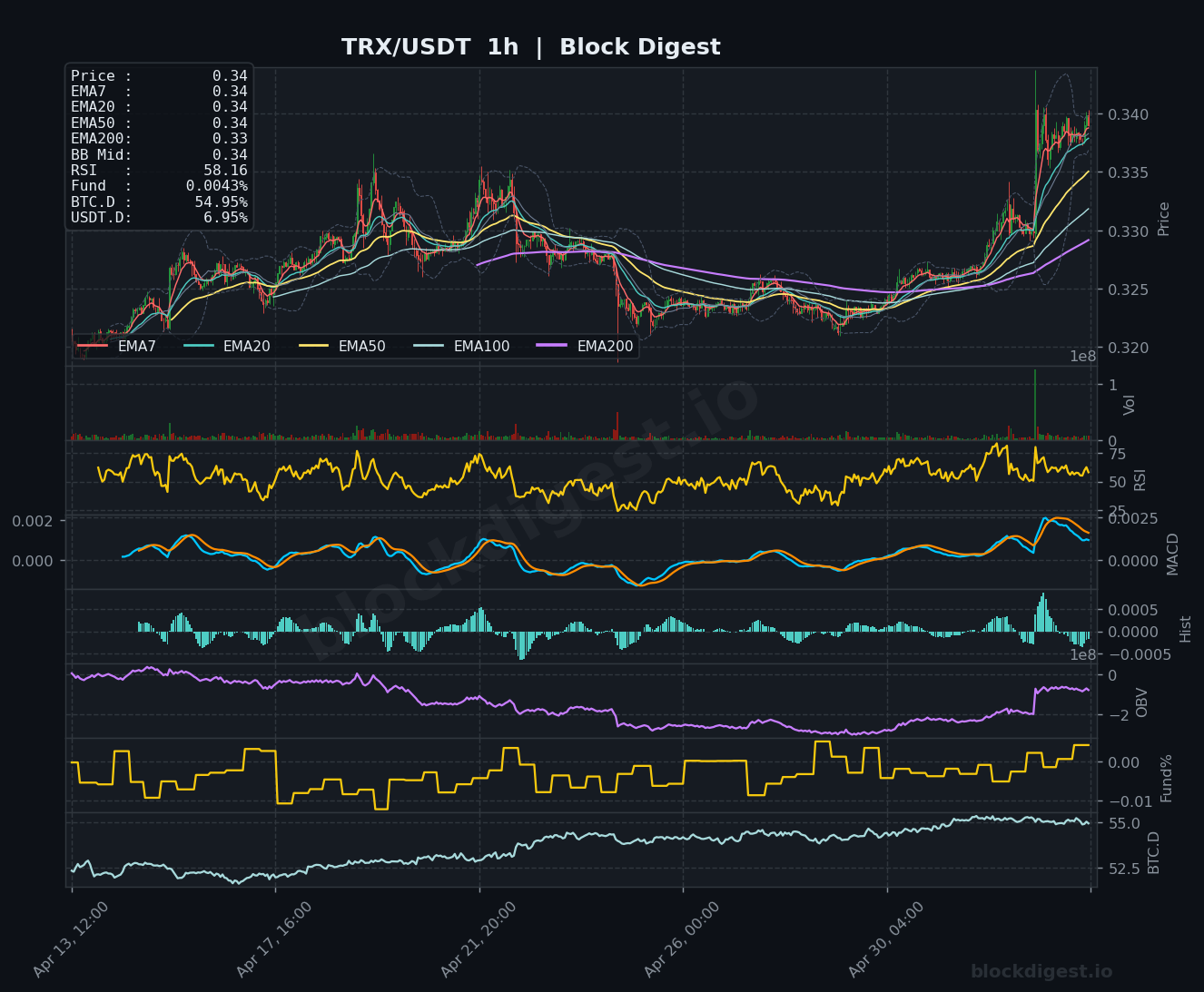Image resolution: width=1204 pixels, height=992 pixels.
Task: Click the Price axis label
Action: 1164,219
